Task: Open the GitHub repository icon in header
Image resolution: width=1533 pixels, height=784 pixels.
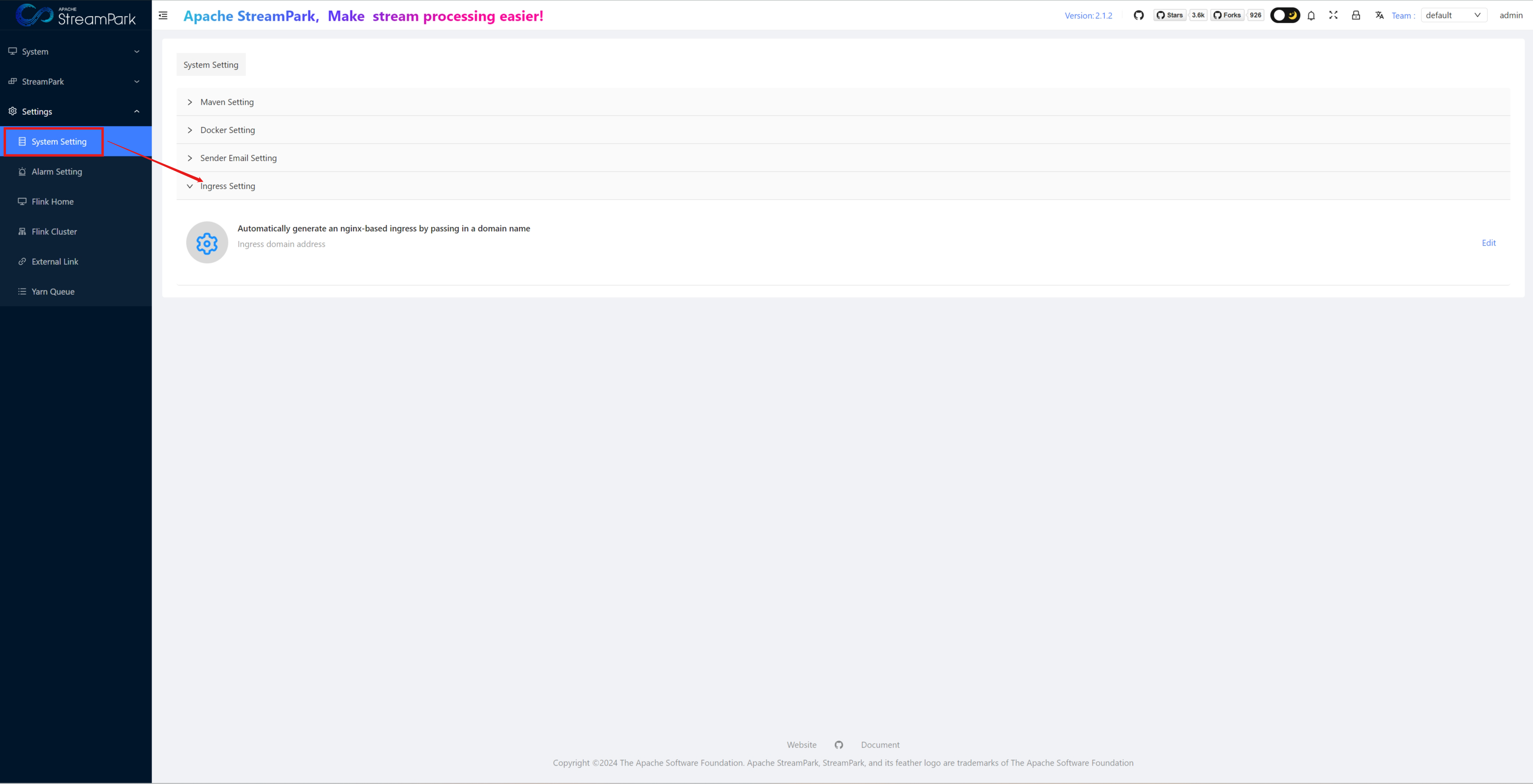Action: (x=1139, y=16)
